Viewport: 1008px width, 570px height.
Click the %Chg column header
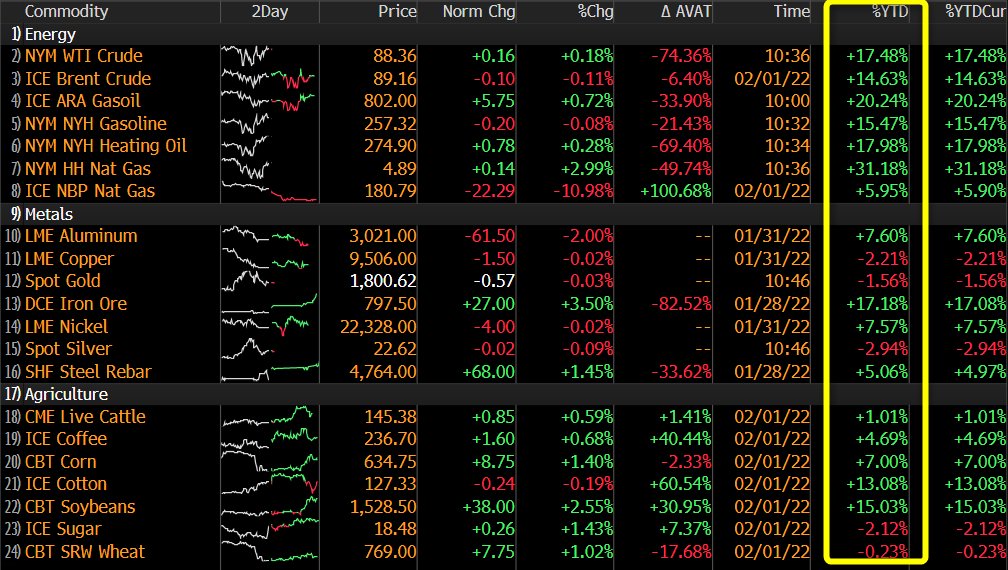point(595,12)
